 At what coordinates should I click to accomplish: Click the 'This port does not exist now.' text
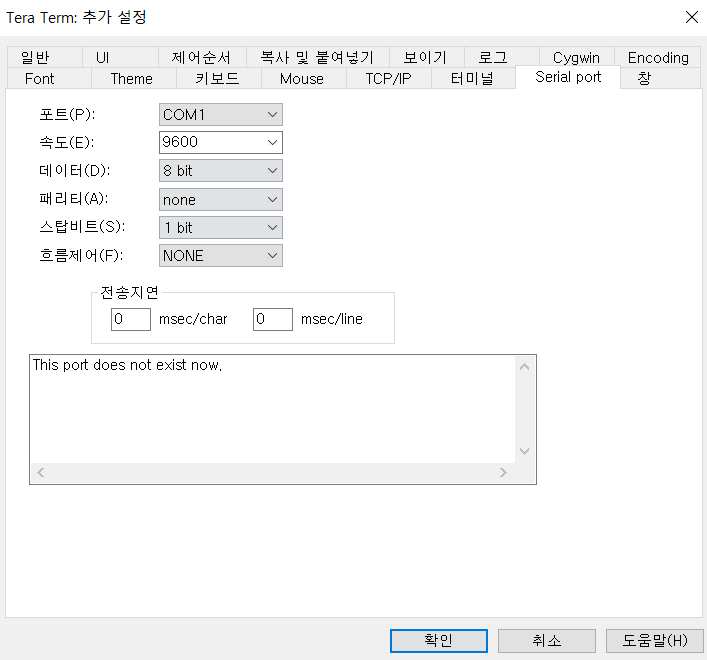click(x=127, y=365)
